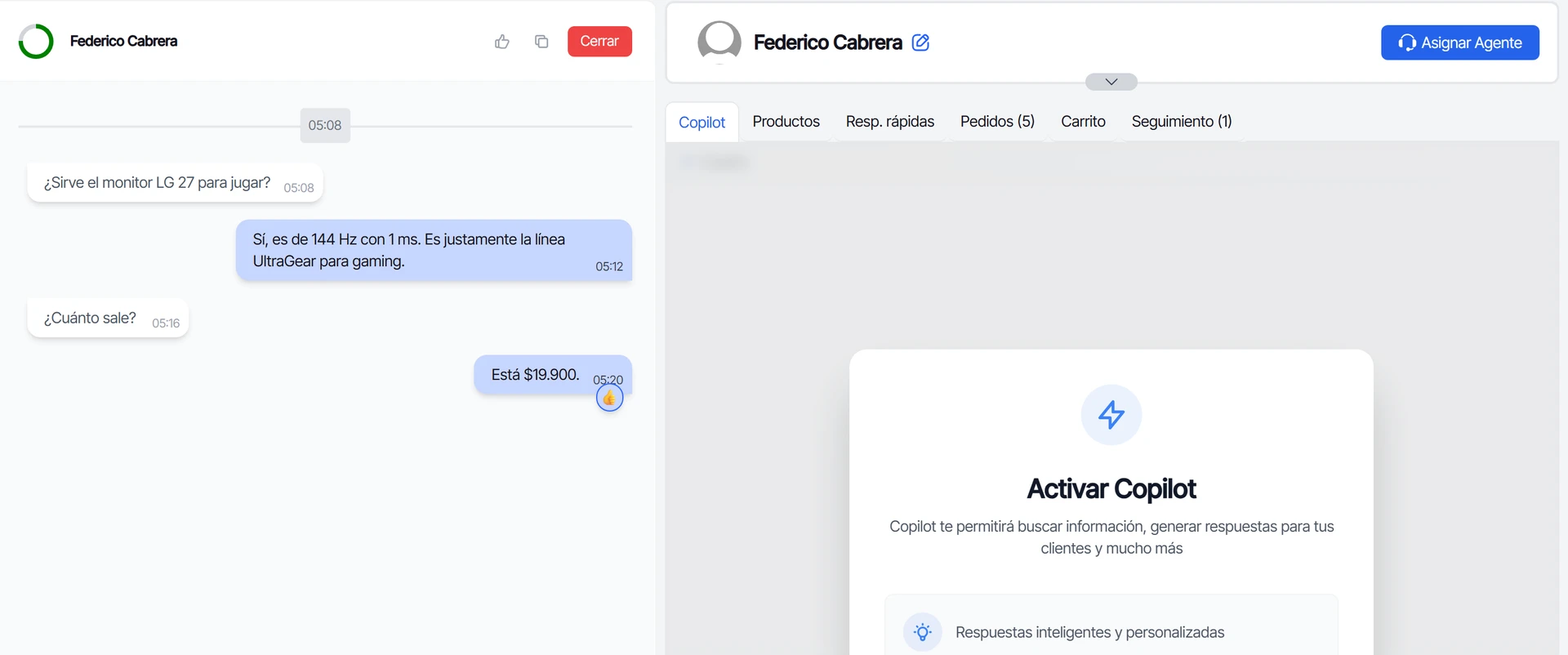
Task: Click the thumbs-up reaction on the price message
Action: [609, 398]
